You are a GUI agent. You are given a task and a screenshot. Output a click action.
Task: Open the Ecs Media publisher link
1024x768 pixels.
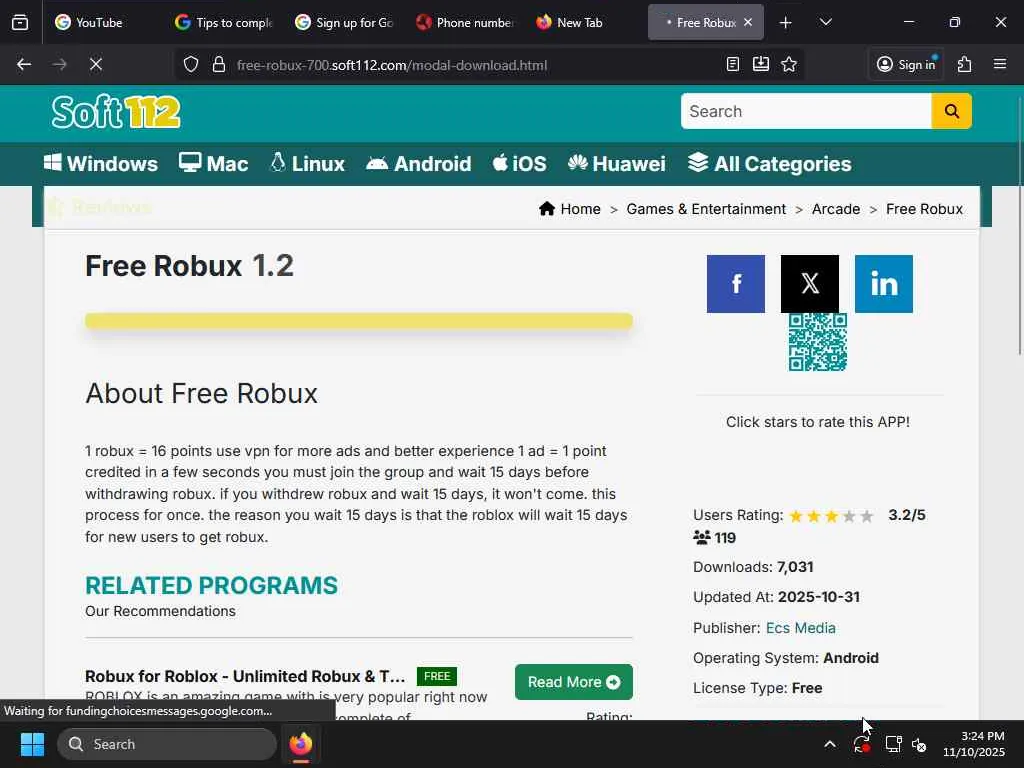click(801, 628)
